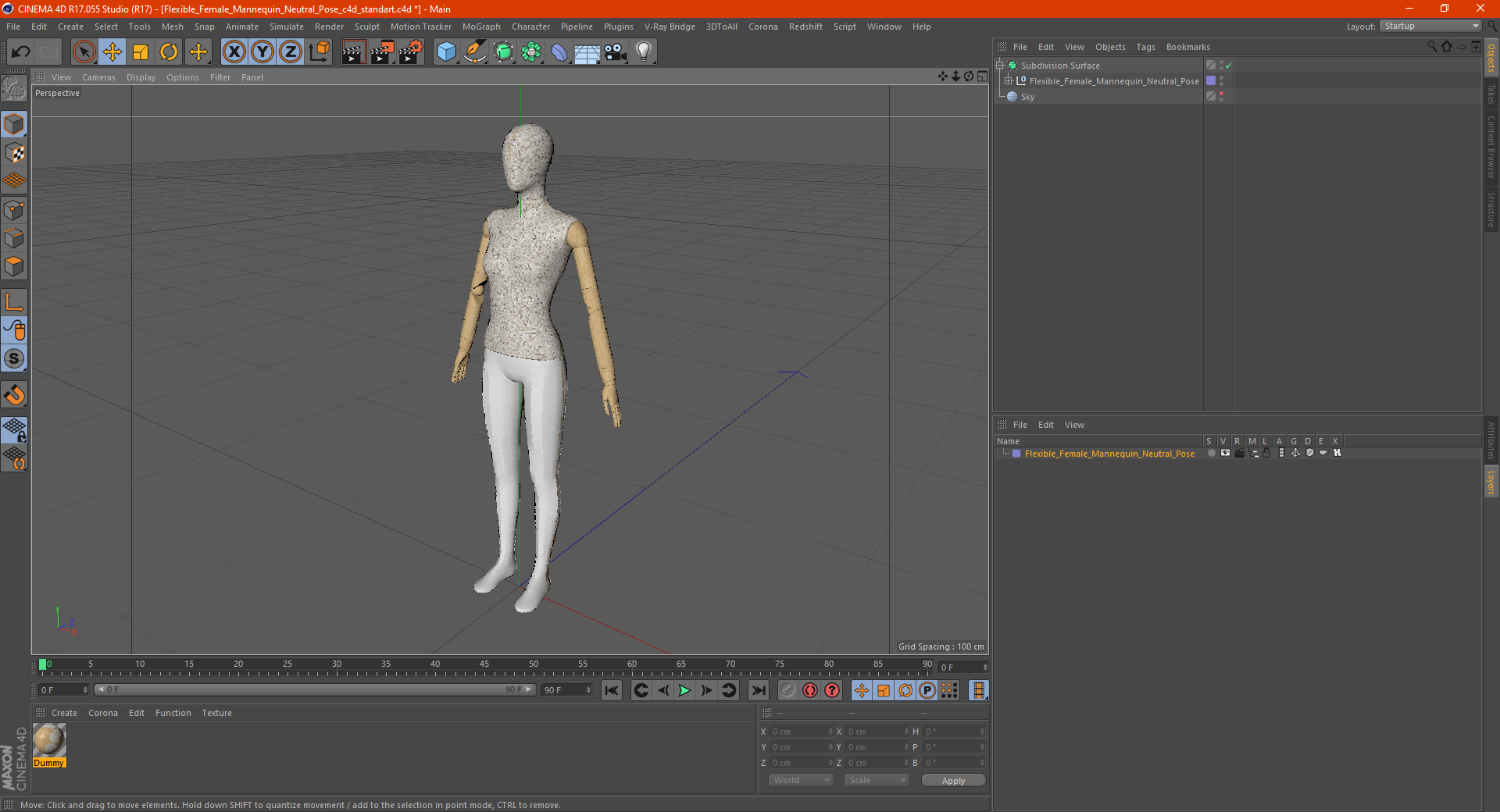Add a Light object bulb icon

tap(644, 52)
